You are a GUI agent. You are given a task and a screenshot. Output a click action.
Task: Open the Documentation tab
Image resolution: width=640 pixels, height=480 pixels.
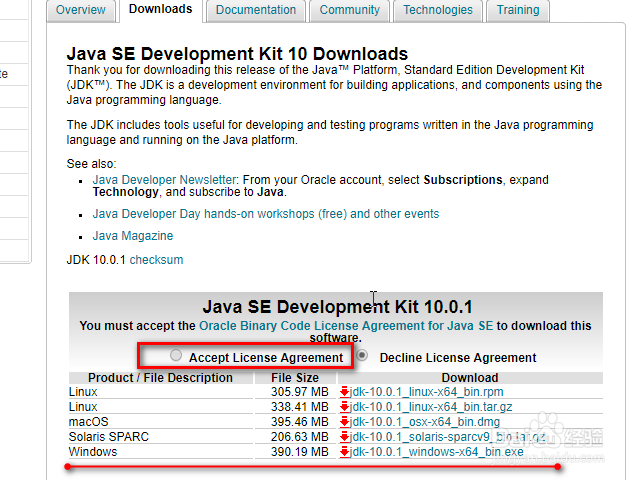256,10
